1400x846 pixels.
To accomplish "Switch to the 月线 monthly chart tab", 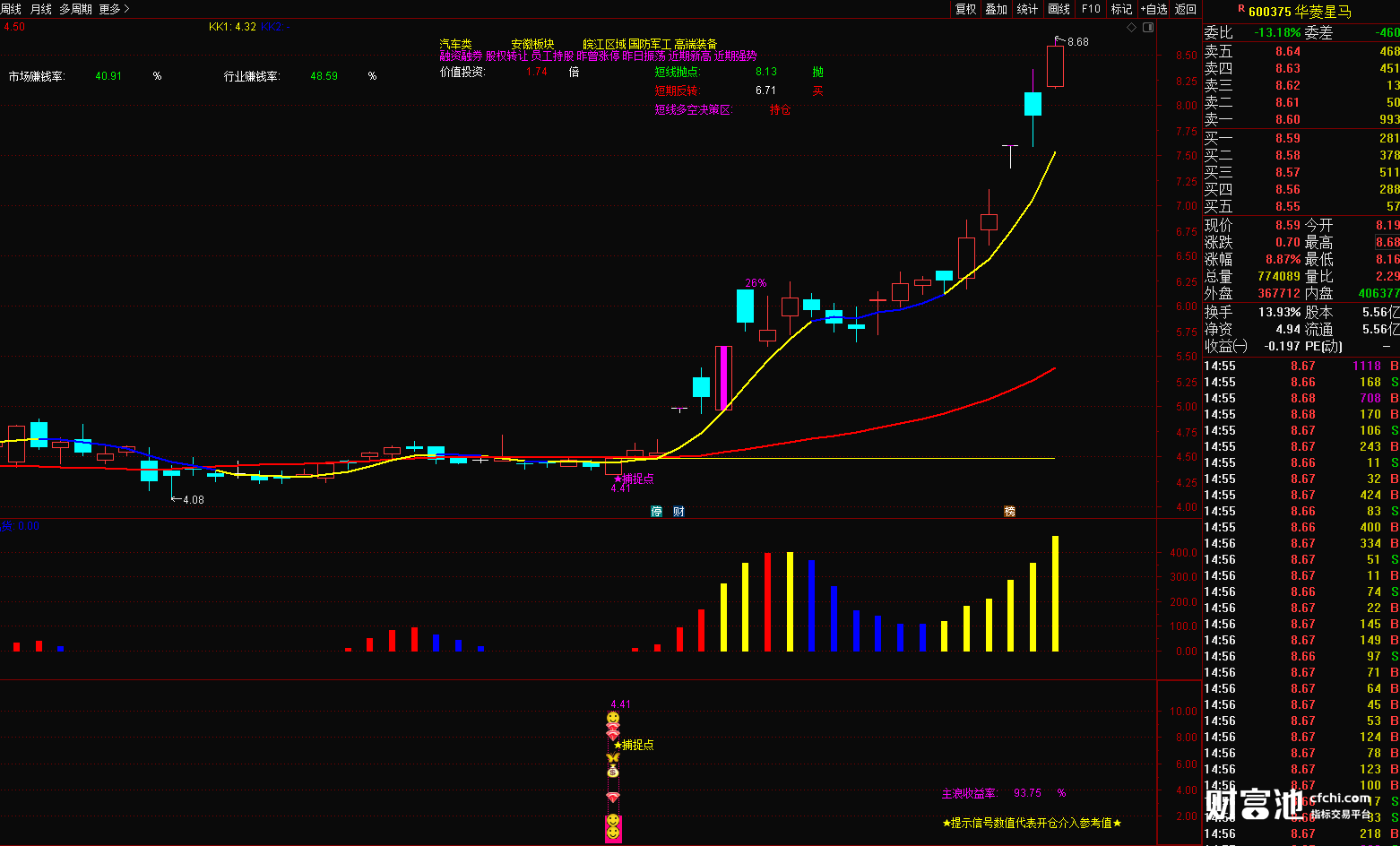I will [x=41, y=9].
